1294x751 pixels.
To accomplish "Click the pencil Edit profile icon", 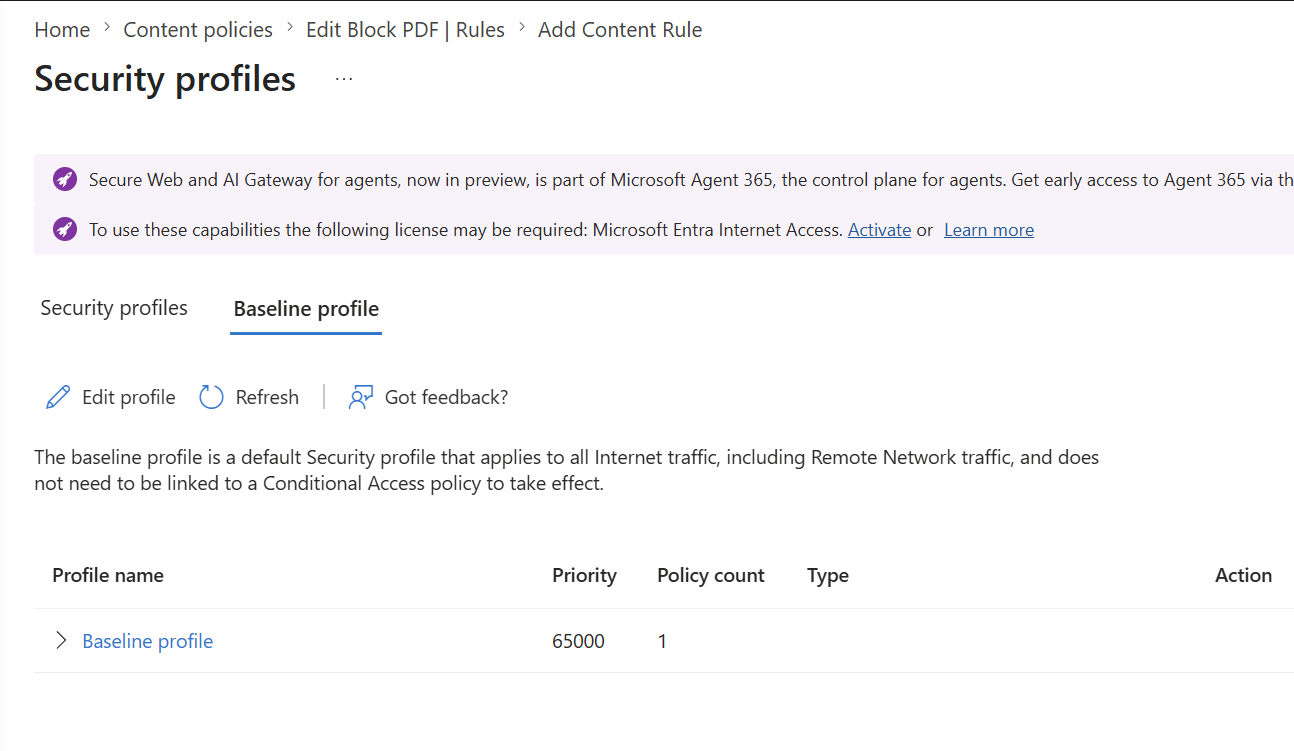I will click(58, 398).
